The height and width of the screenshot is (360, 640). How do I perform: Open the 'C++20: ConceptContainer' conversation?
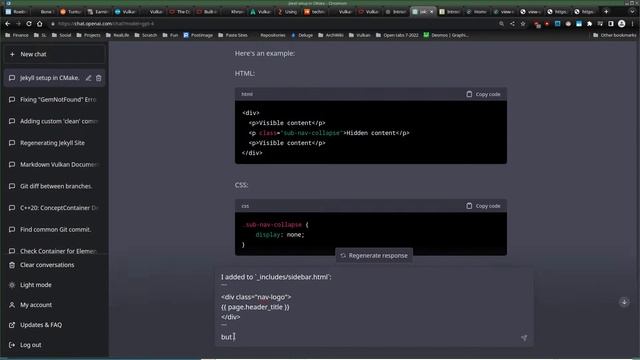pos(54,208)
